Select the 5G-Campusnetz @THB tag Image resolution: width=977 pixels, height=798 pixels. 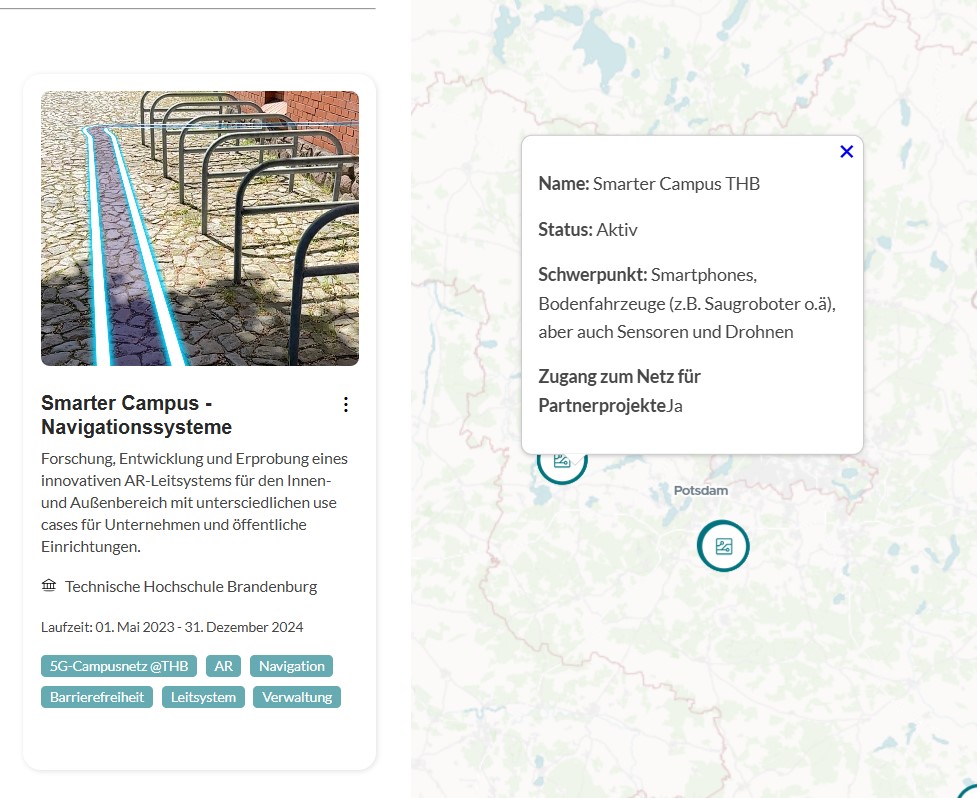119,666
